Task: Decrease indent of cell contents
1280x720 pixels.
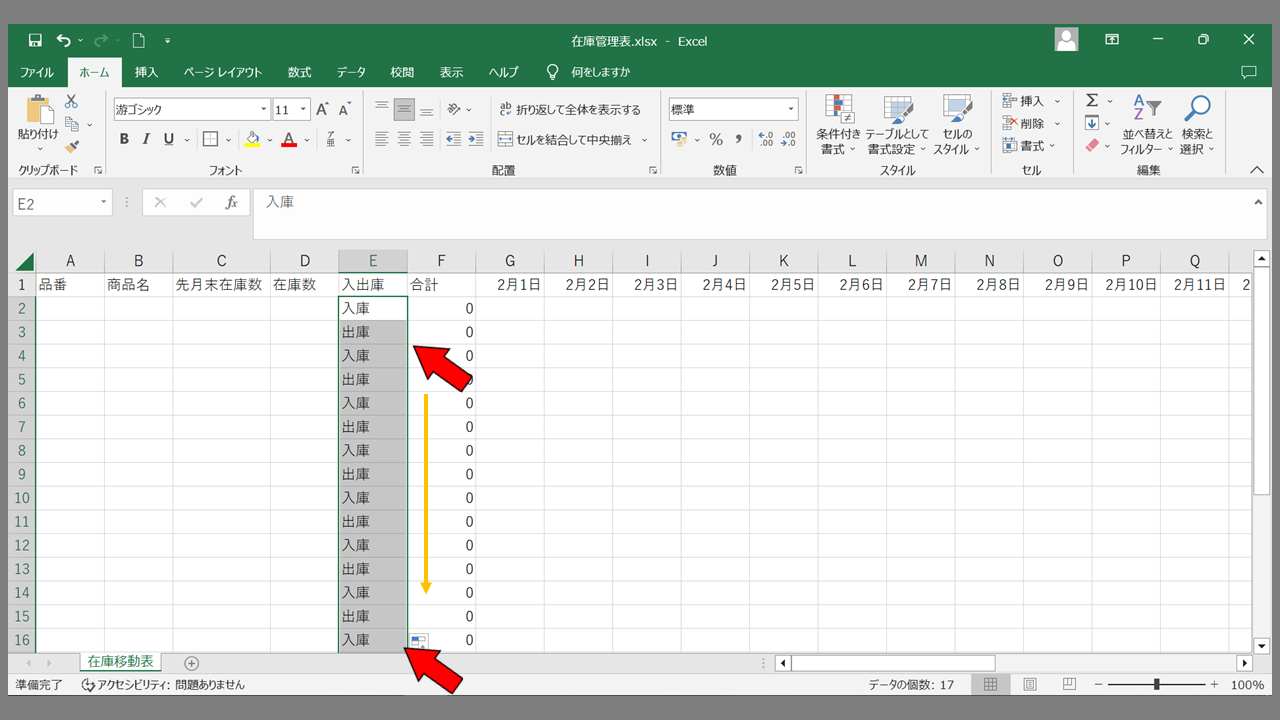Action: coord(453,139)
